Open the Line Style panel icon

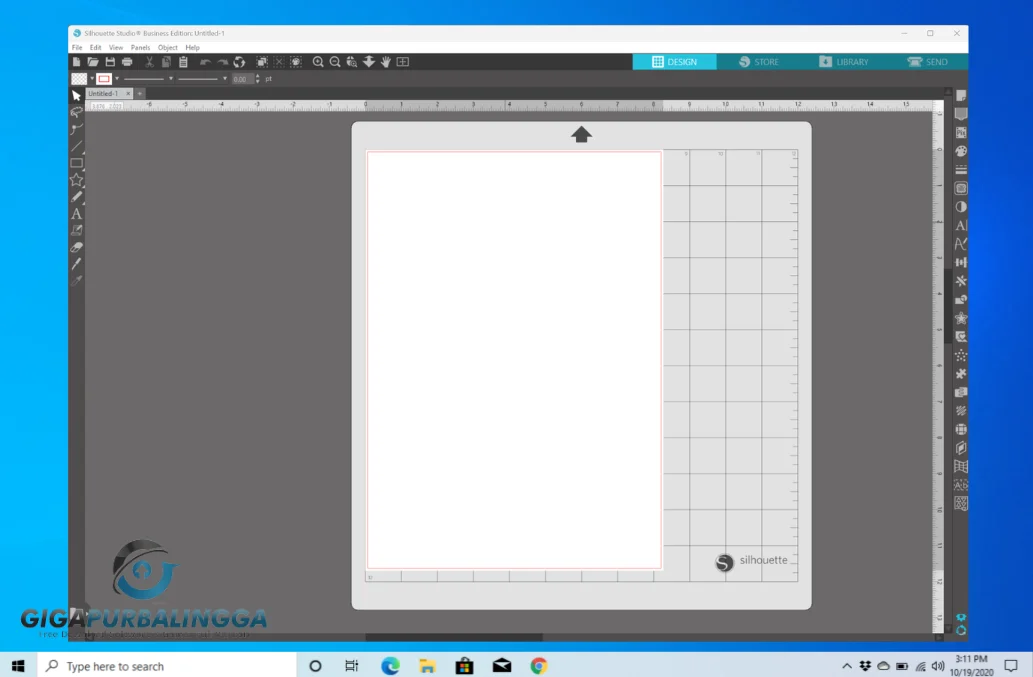click(x=961, y=170)
